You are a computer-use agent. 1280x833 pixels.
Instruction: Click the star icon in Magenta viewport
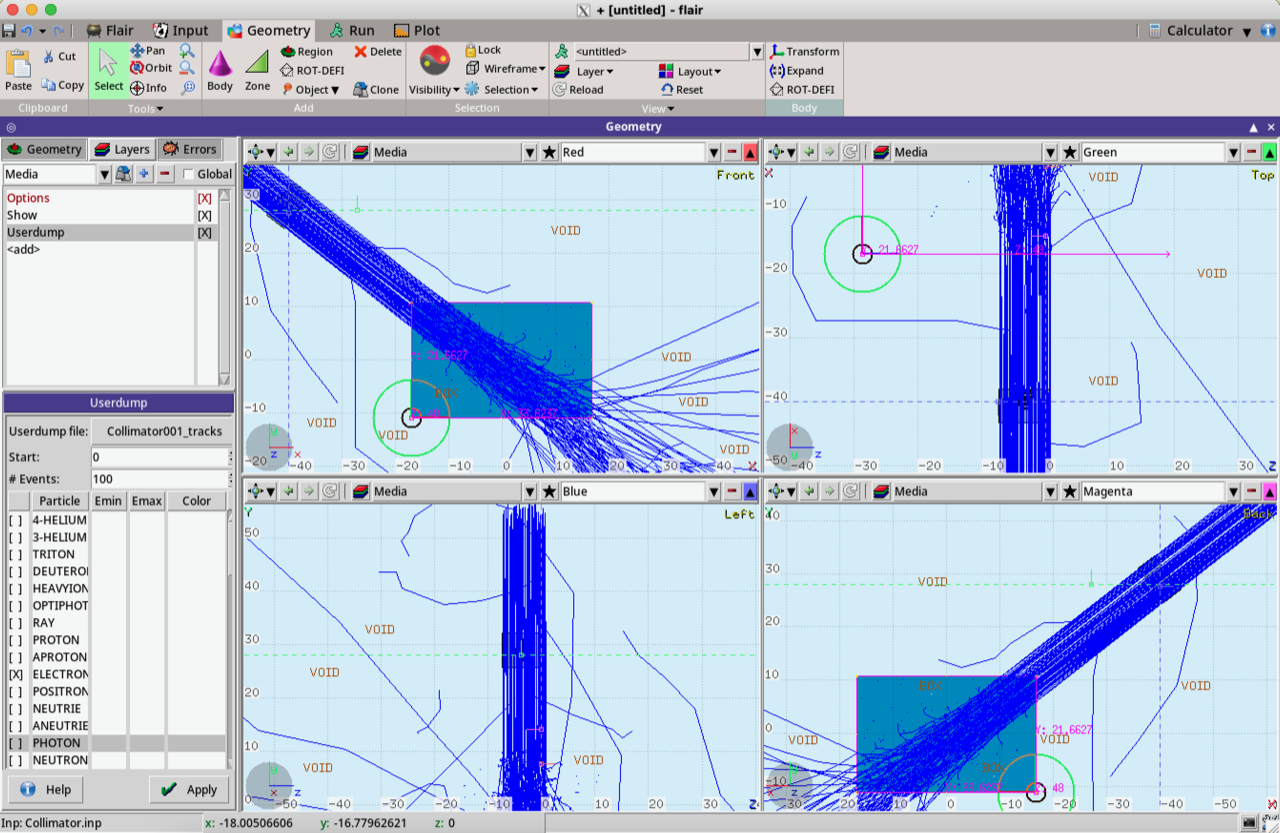coord(1069,491)
